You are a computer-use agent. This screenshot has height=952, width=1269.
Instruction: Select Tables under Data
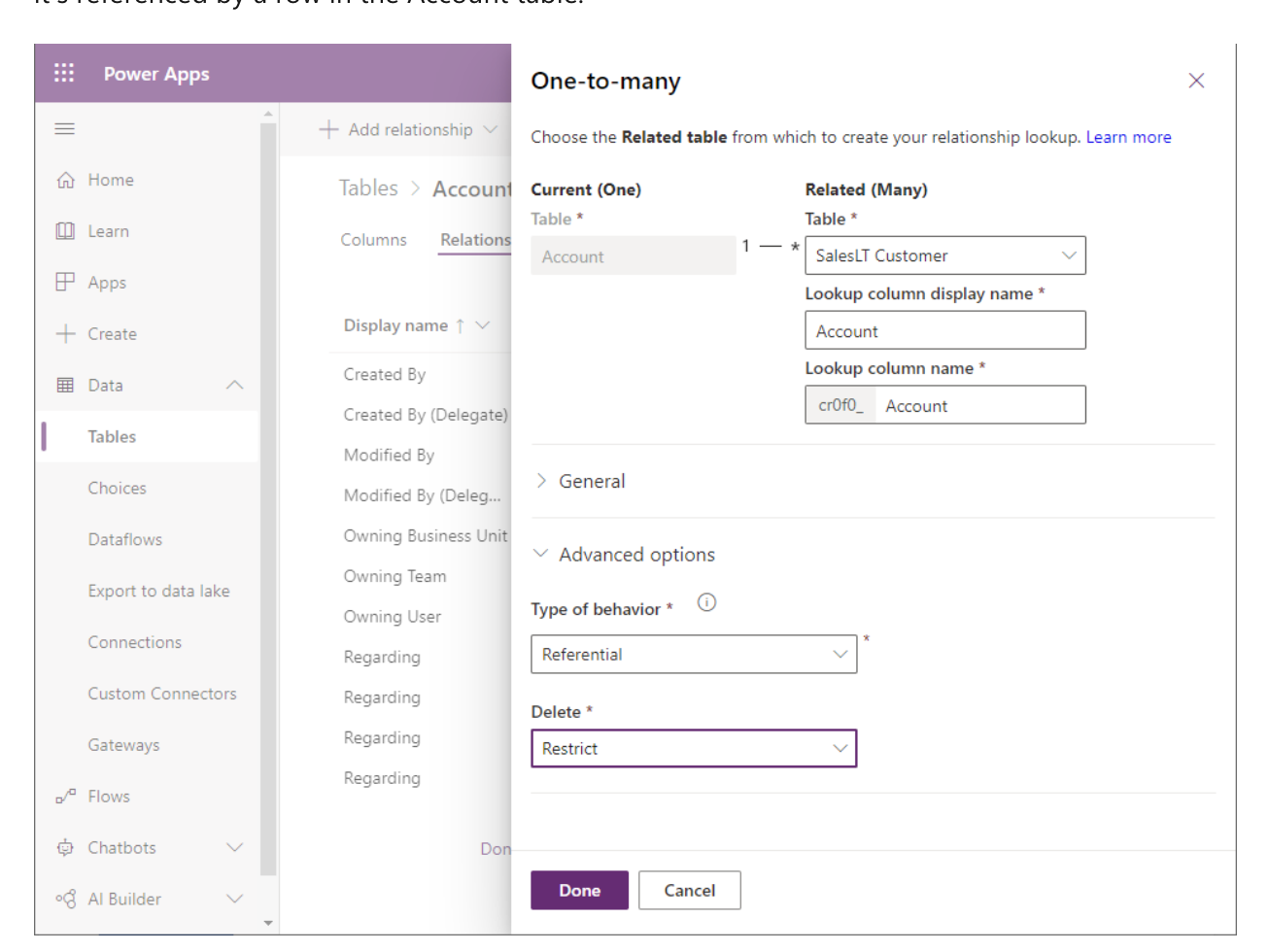pos(112,436)
